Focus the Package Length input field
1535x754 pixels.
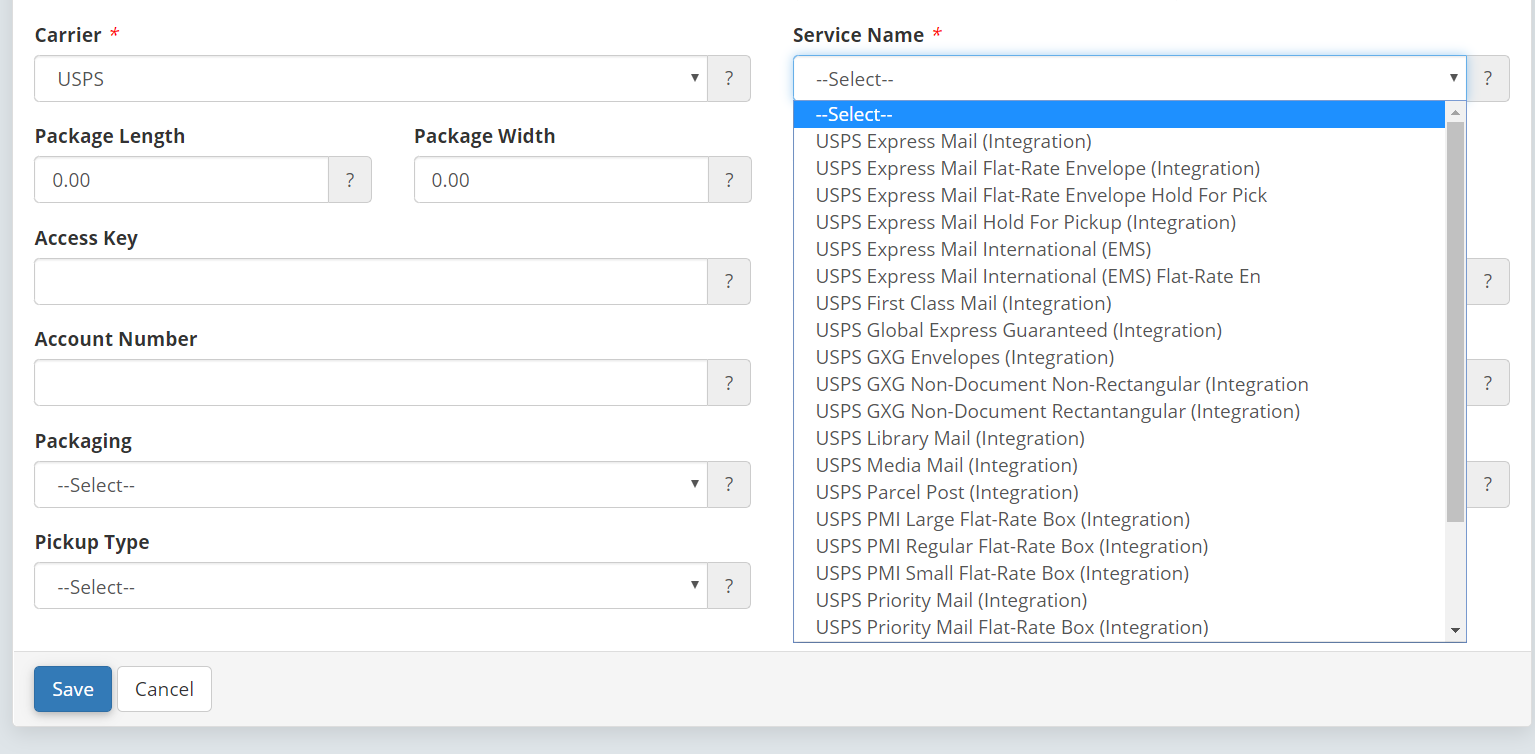tap(181, 180)
